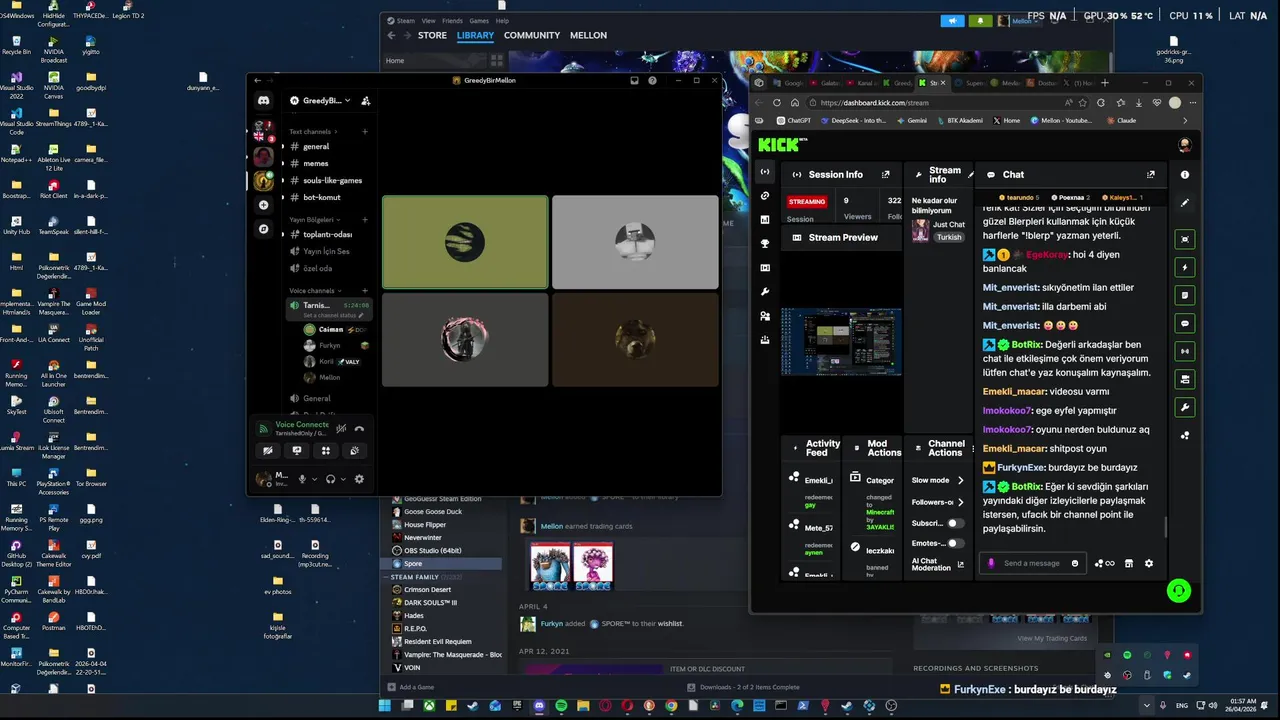Open Kick right sidebar info icon
The width and height of the screenshot is (1280, 720).
pyautogui.click(x=1185, y=174)
